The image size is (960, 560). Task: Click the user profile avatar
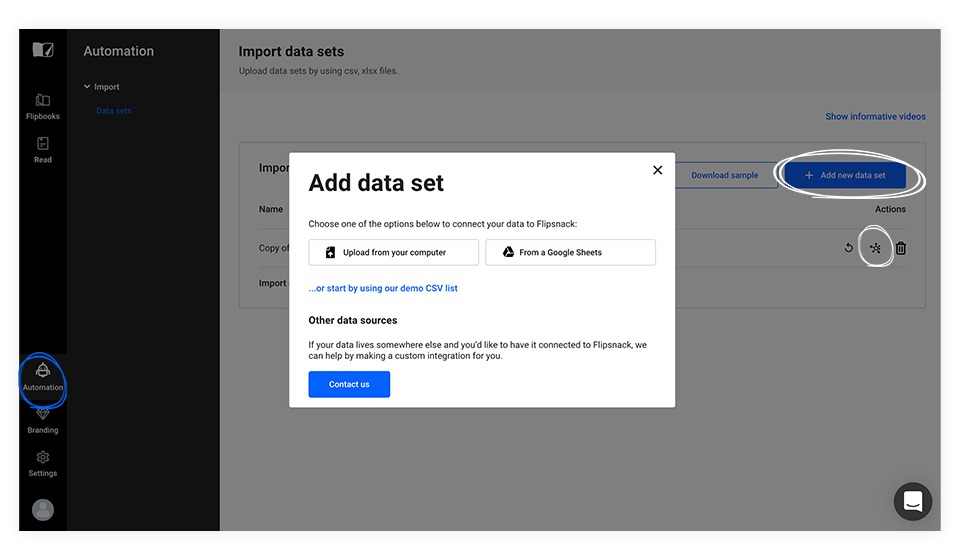coord(43,509)
